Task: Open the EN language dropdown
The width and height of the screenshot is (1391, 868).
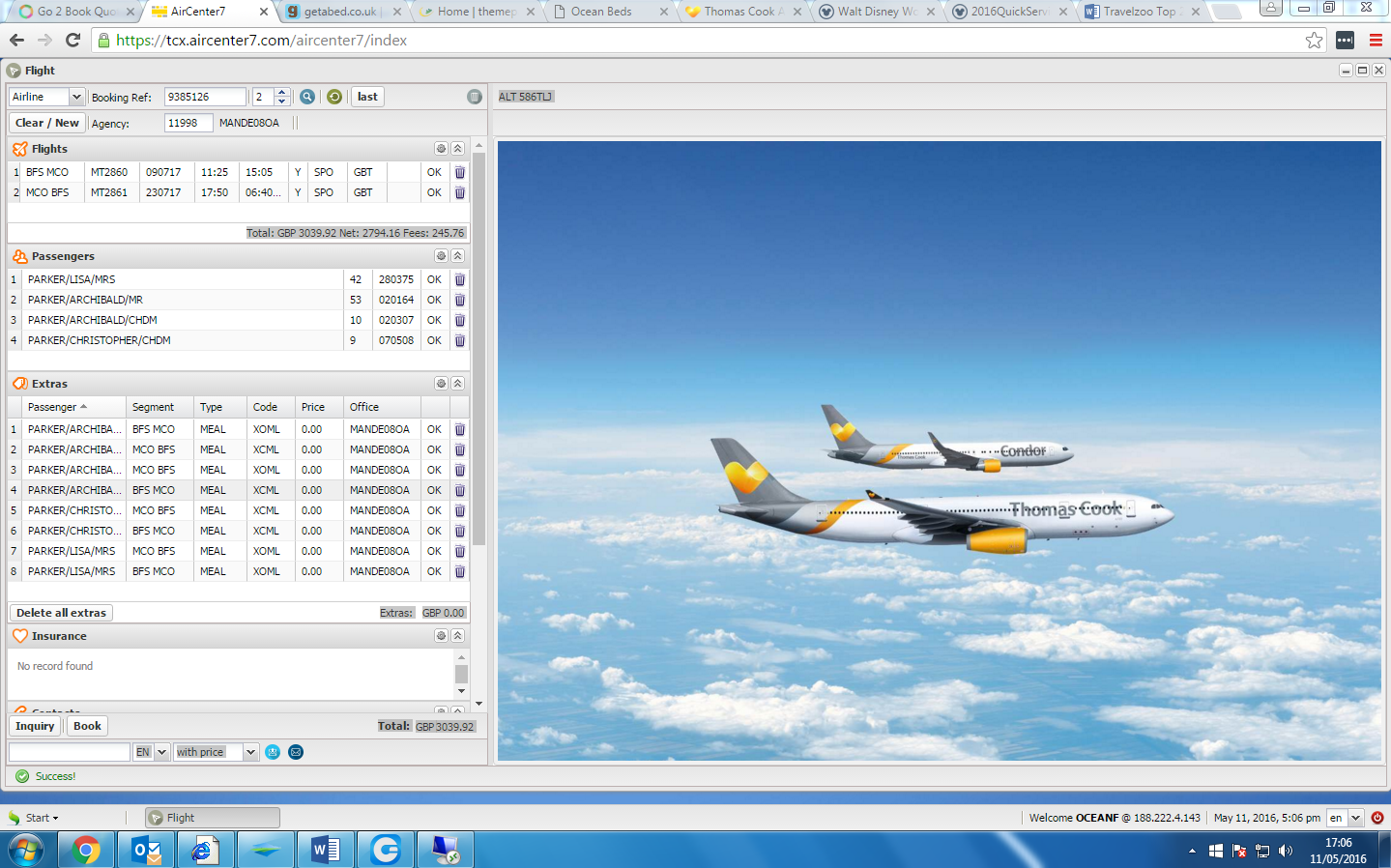Action: coord(161,752)
